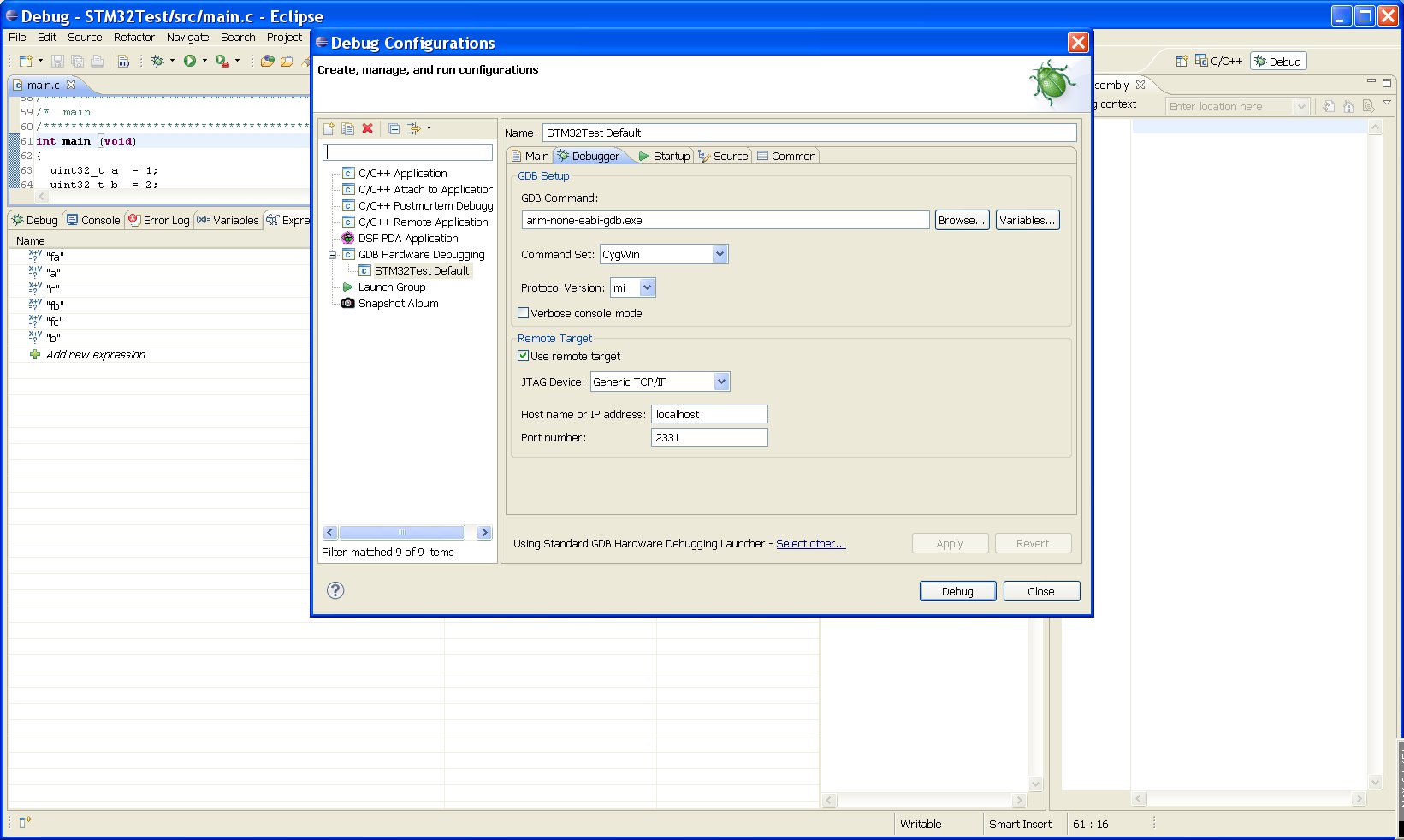Viewport: 1404px width, 840px height.
Task: Open the Protocol Version dropdown
Action: tap(648, 287)
